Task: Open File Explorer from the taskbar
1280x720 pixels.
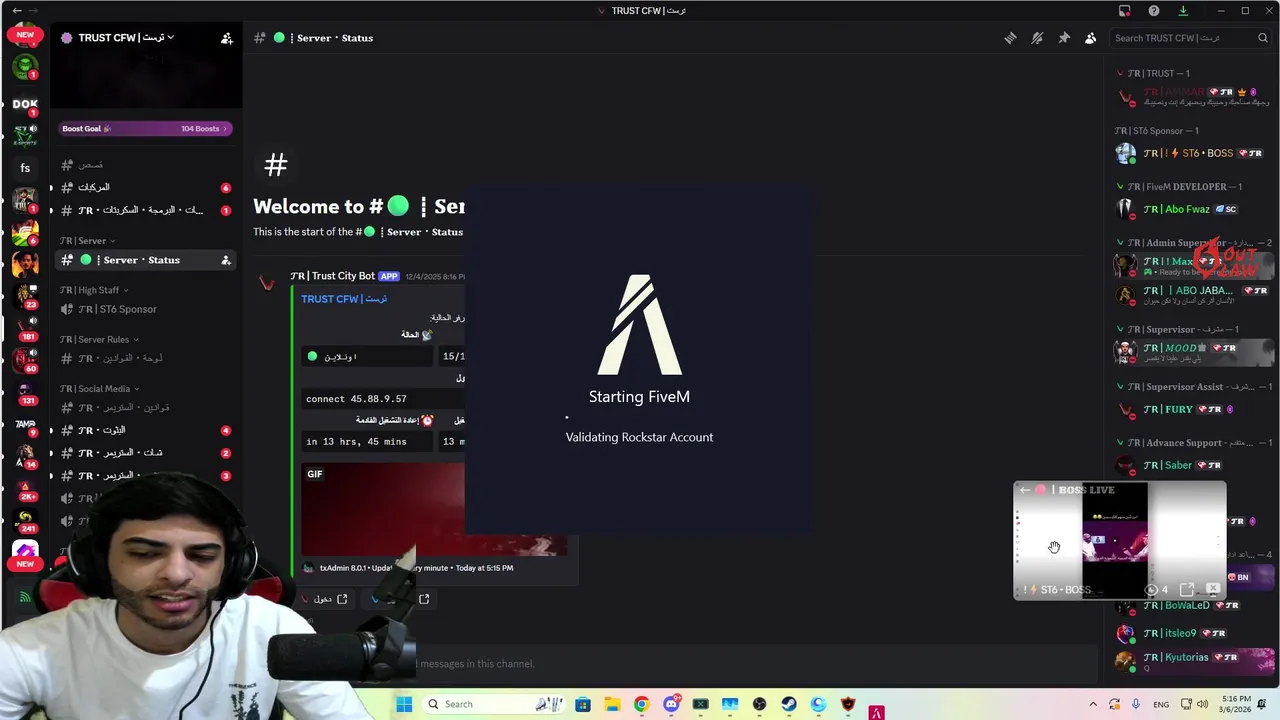Action: coord(612,704)
